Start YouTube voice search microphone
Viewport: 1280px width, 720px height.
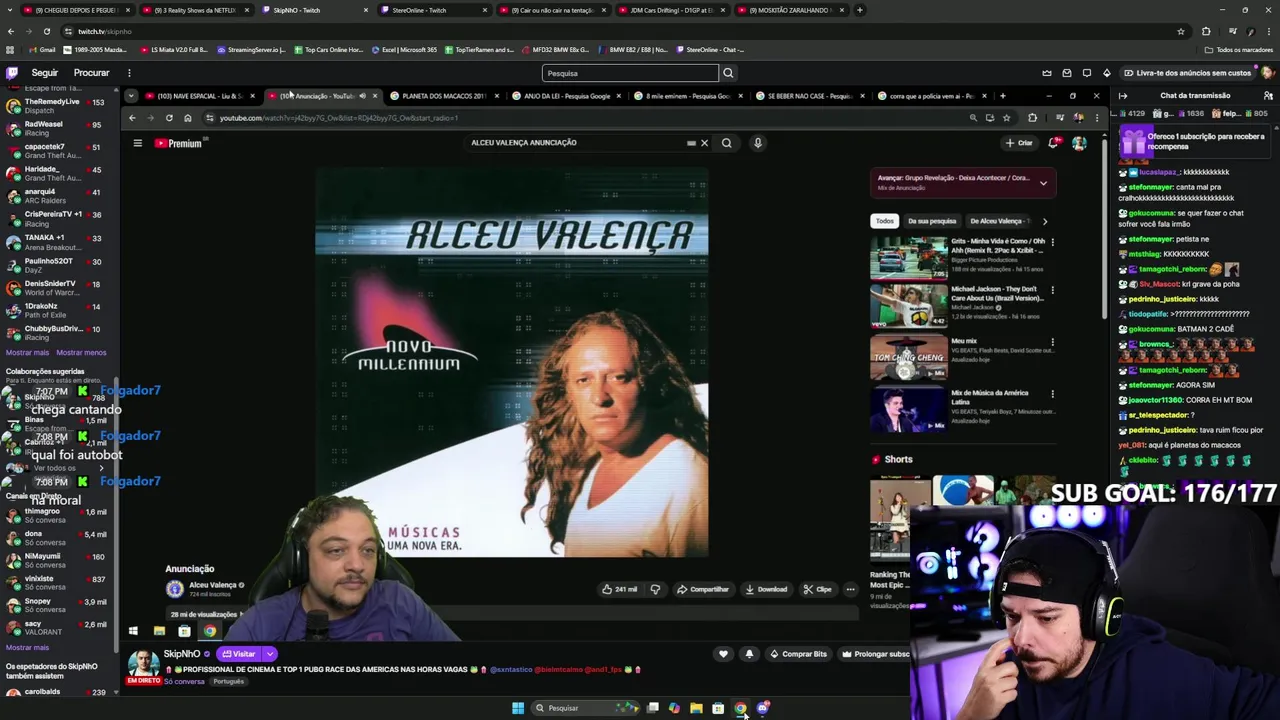(758, 143)
